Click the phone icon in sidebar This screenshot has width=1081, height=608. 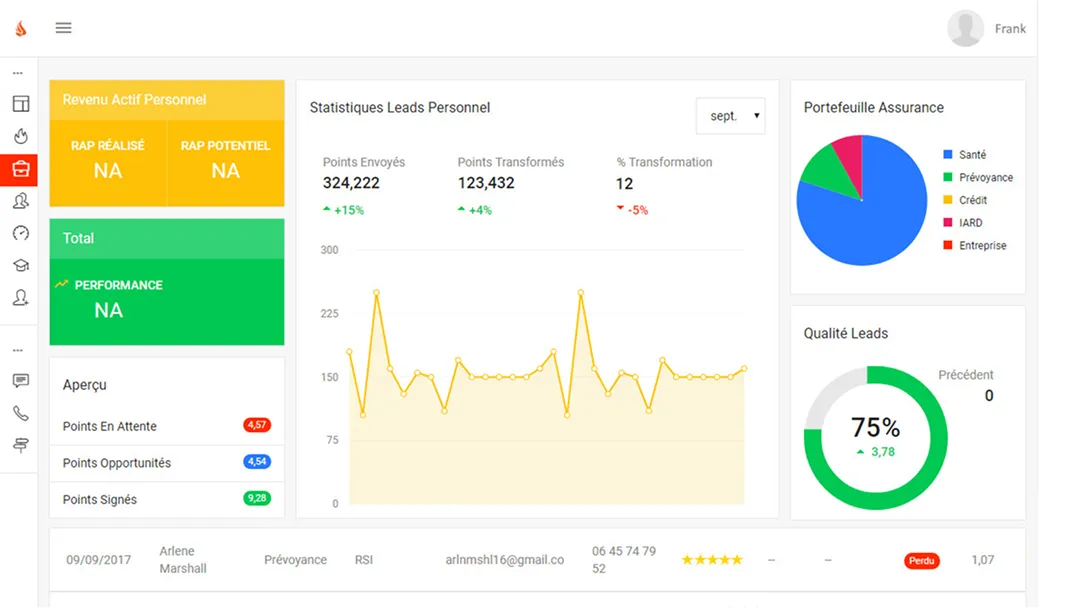(20, 413)
